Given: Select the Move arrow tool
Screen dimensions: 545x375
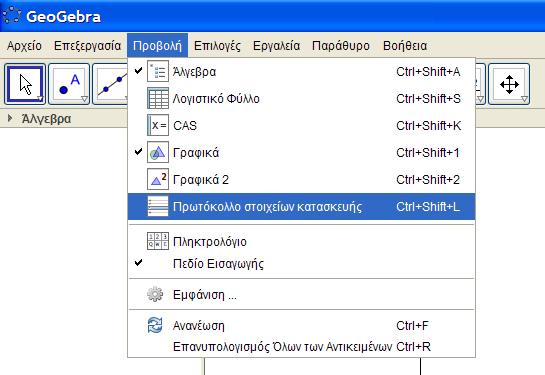Looking at the screenshot, I should [25, 84].
